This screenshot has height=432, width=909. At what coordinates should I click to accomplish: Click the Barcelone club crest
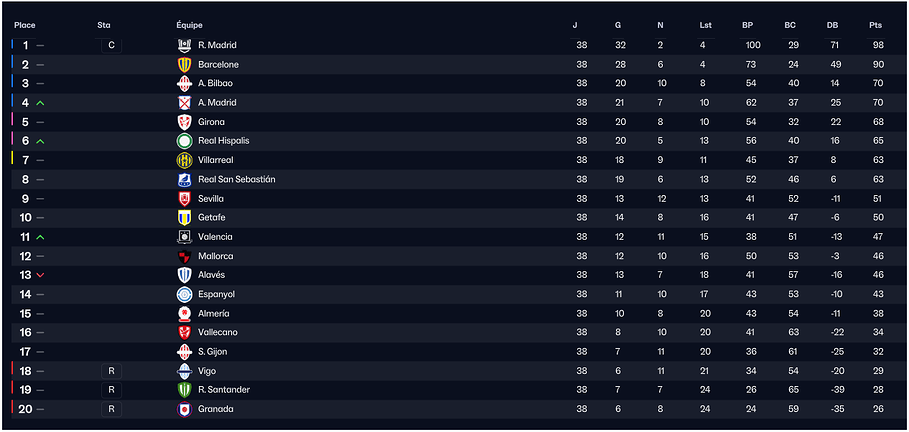point(184,64)
